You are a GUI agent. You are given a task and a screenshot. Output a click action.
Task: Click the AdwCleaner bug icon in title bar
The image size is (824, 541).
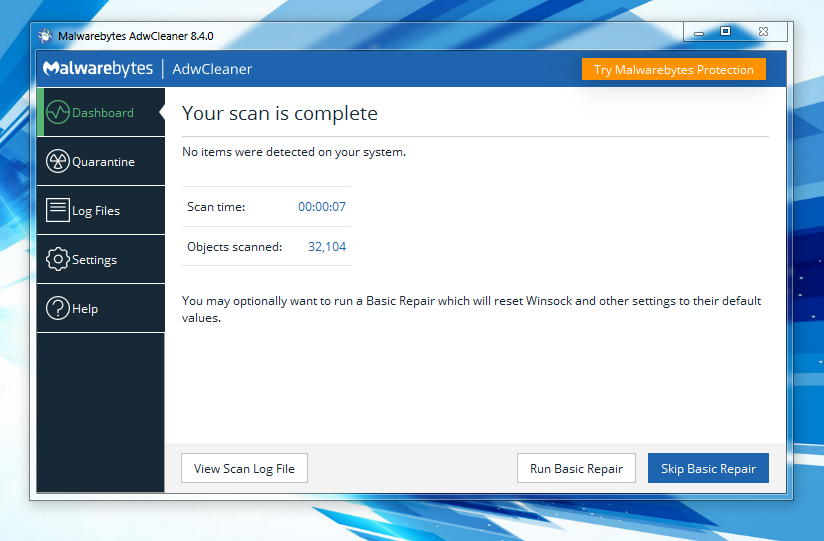(45, 36)
